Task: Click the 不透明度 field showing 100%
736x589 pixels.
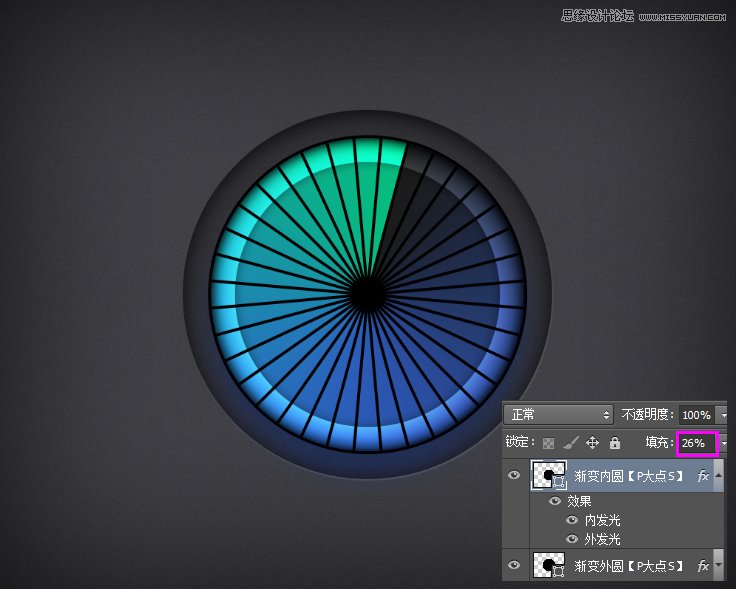Action: [696, 414]
